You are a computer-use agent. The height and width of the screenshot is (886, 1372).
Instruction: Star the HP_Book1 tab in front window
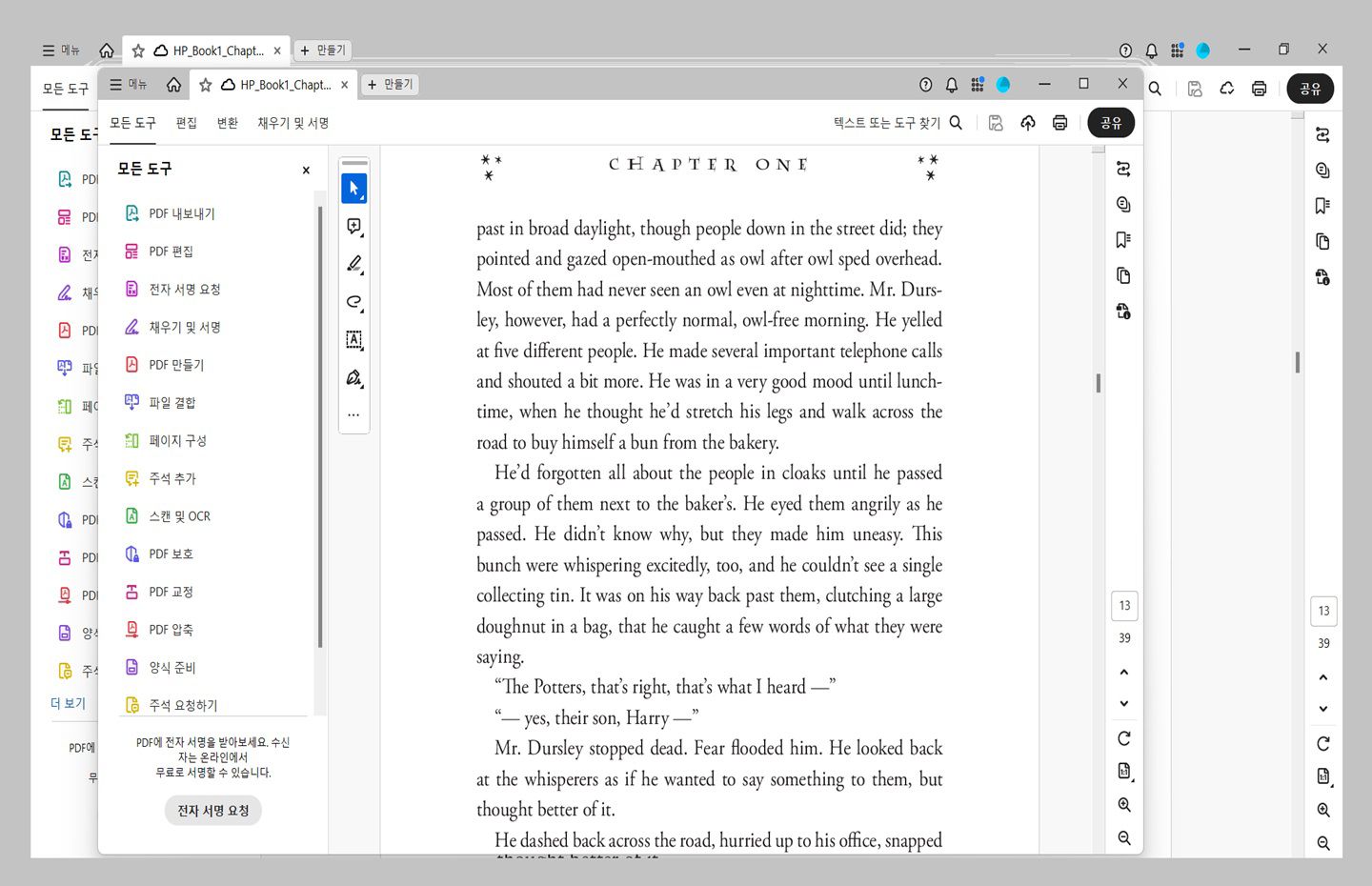coord(205,85)
